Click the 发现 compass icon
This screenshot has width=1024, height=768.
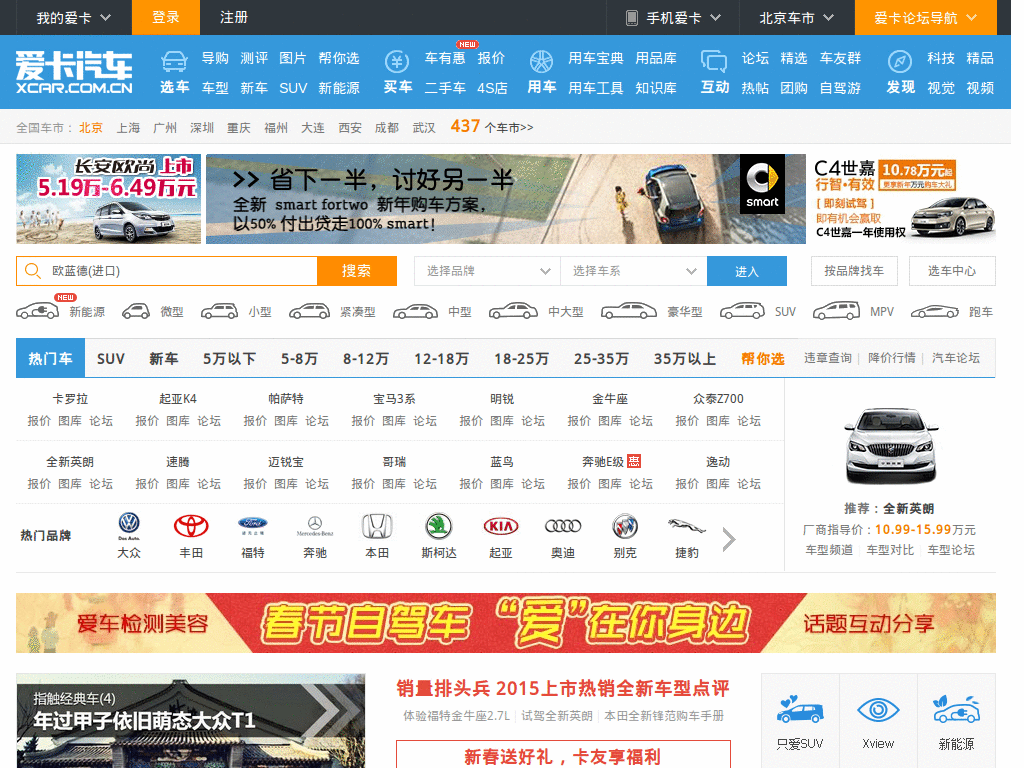pos(900,61)
